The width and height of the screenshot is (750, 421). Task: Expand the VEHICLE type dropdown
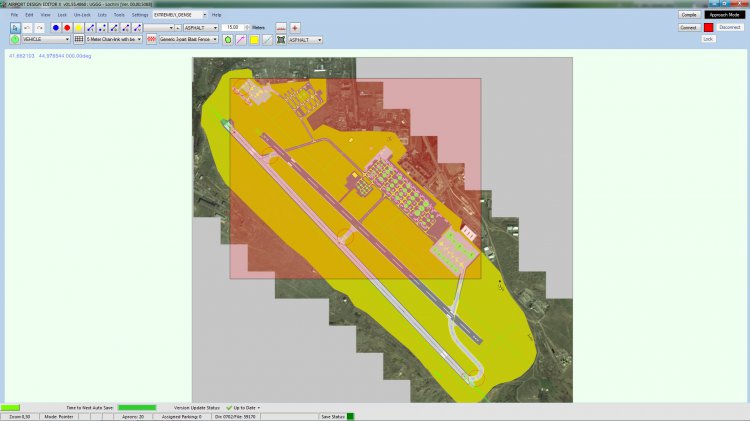coord(45,40)
